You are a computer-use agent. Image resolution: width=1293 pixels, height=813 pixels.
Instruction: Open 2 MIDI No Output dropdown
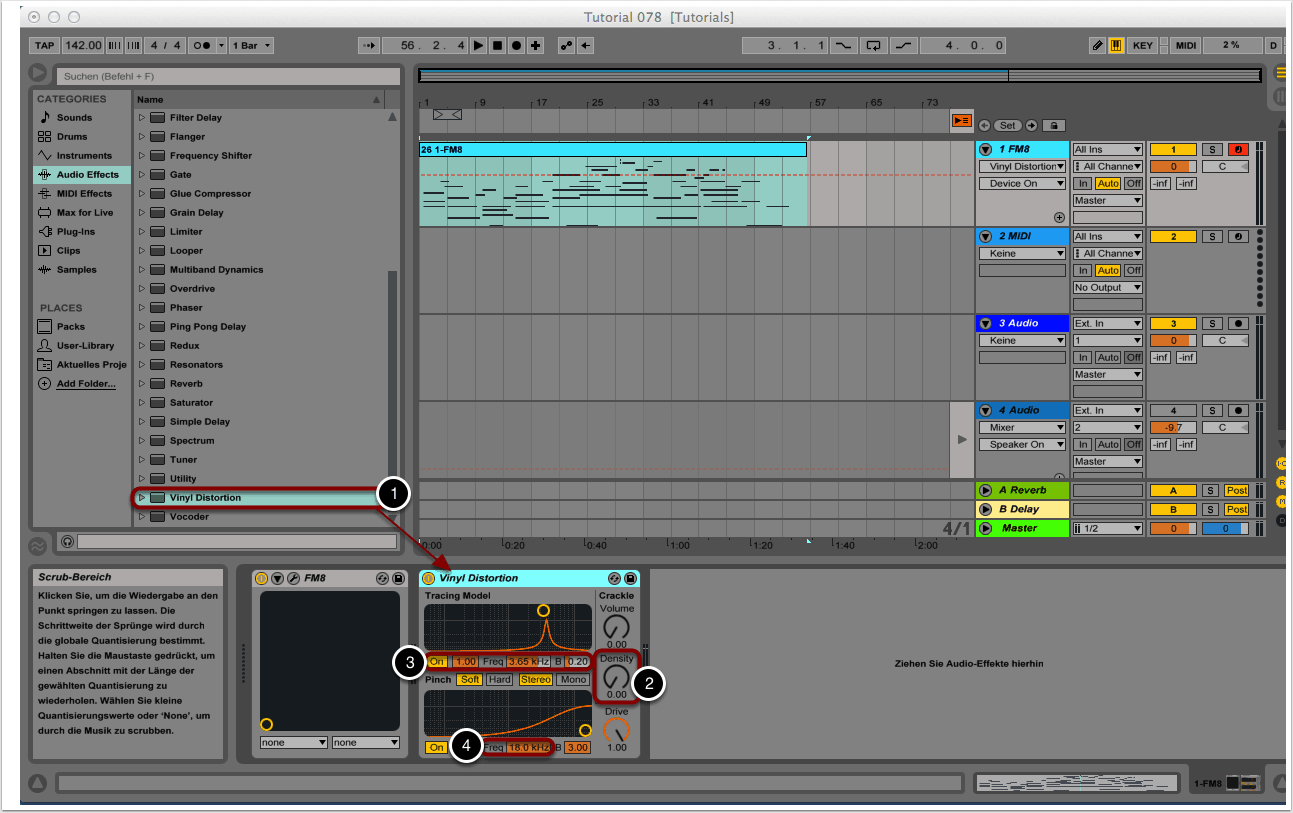tap(1107, 287)
